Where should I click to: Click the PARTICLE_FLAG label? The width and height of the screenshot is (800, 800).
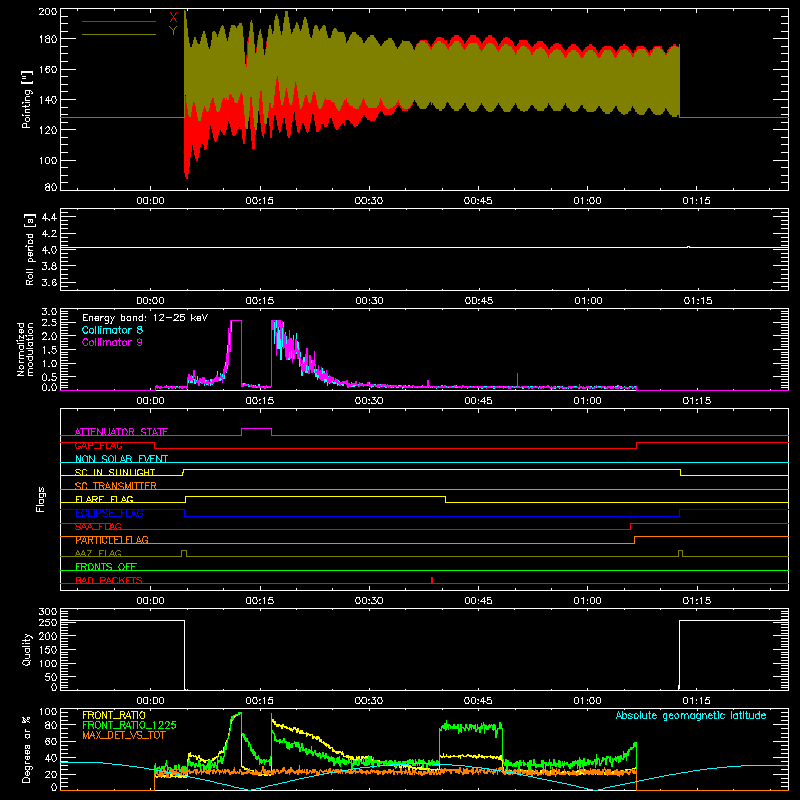pyautogui.click(x=112, y=539)
